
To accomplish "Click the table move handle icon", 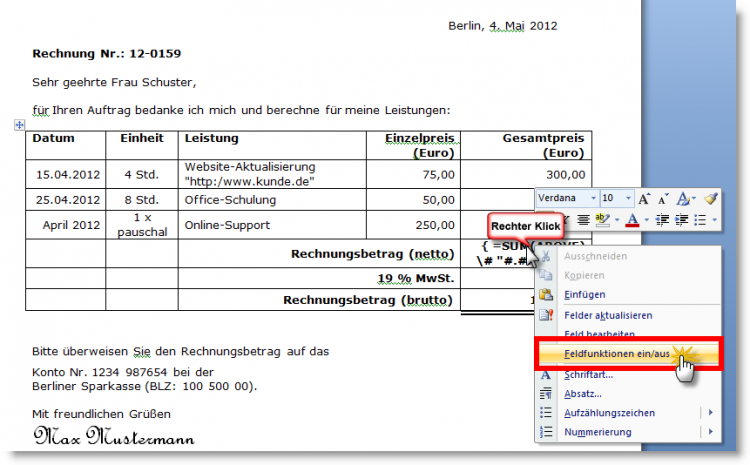I will [x=18, y=124].
